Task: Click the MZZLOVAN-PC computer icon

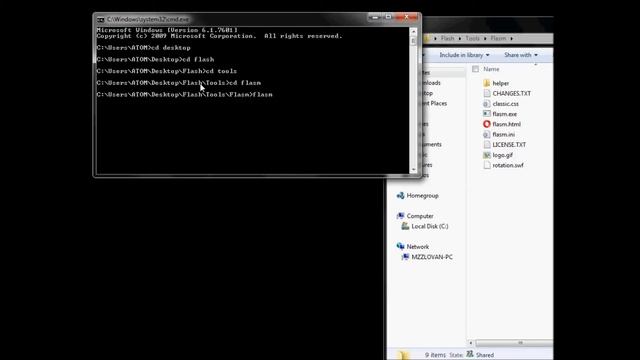Action: tap(405, 257)
